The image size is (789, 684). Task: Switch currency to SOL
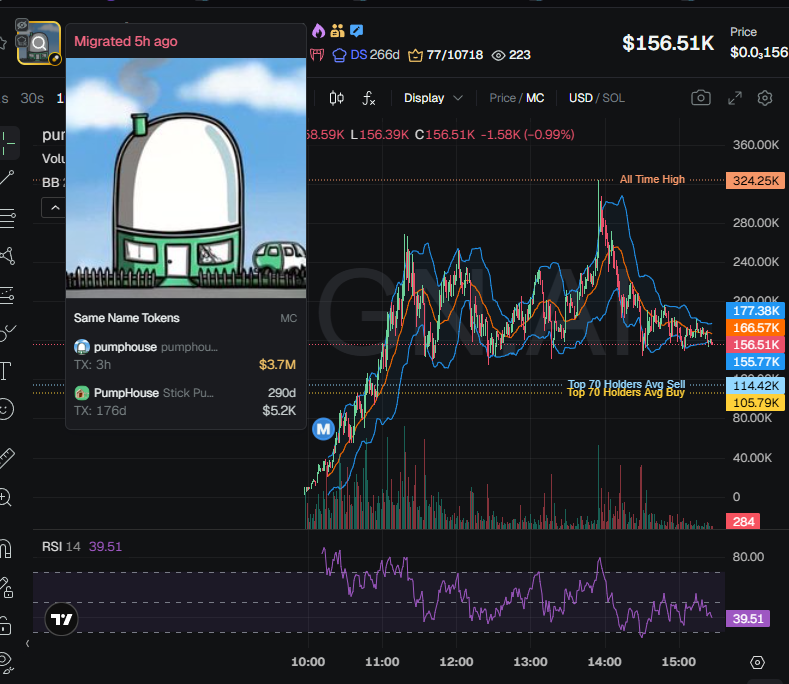click(x=613, y=98)
